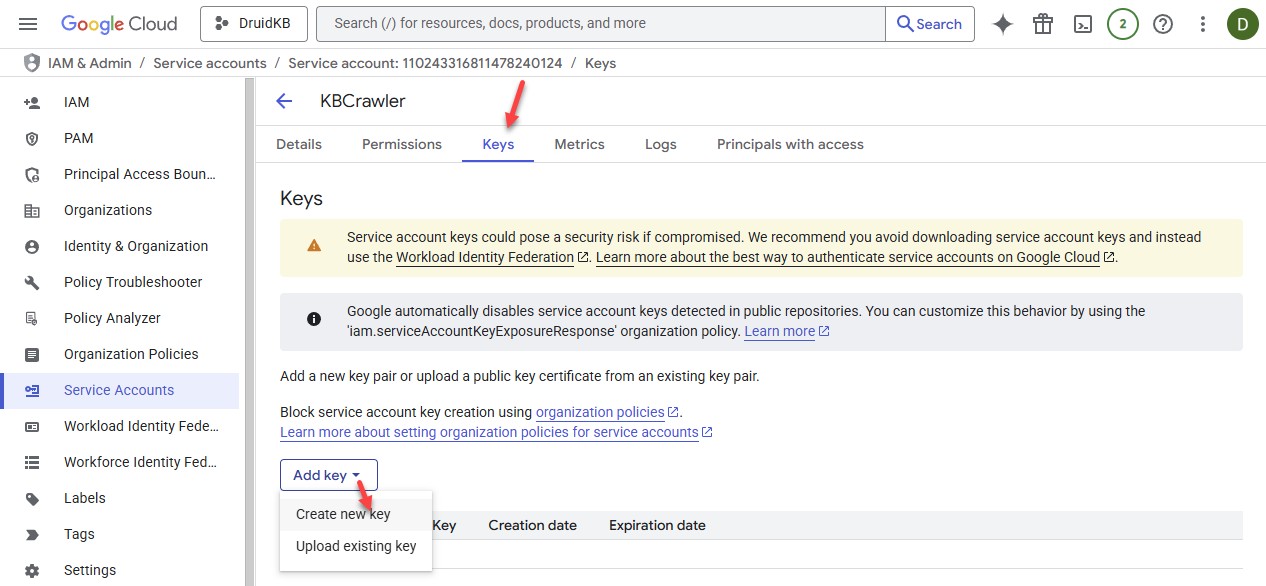Open the main navigation hamburger menu

coord(28,24)
